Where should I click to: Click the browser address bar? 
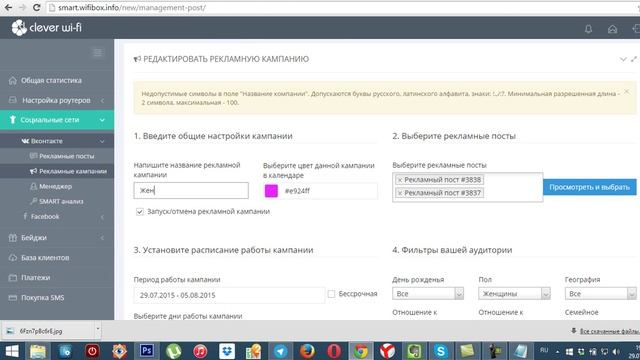coord(343,7)
